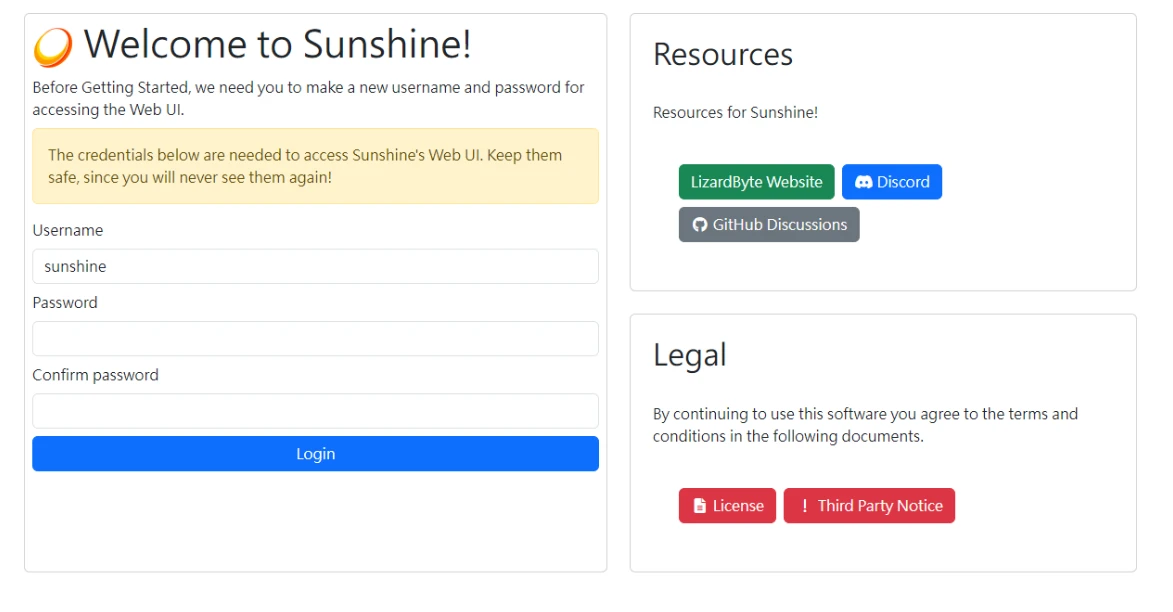Image resolution: width=1173 pixels, height=612 pixels.
Task: Open the LizardByte Website link
Action: (756, 182)
